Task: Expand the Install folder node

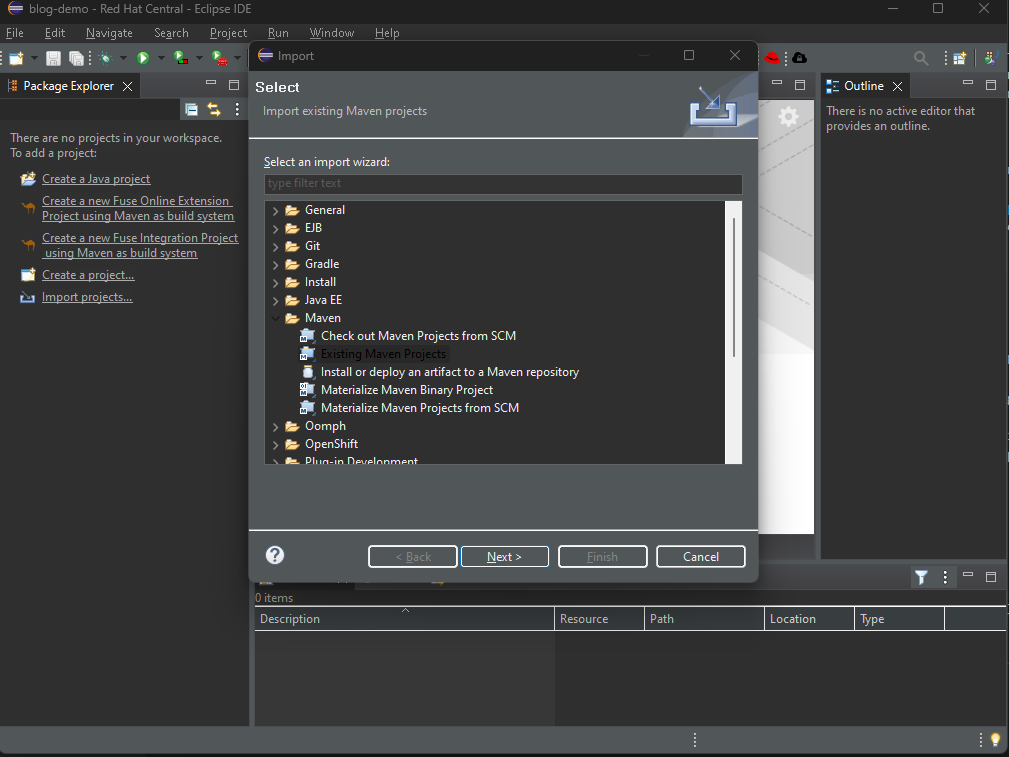Action: click(x=275, y=283)
